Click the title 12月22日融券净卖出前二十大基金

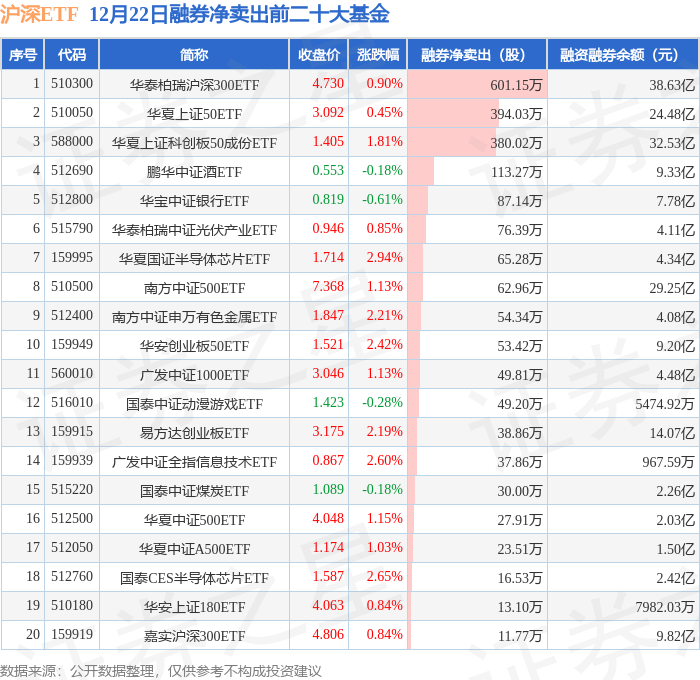[x=239, y=14]
